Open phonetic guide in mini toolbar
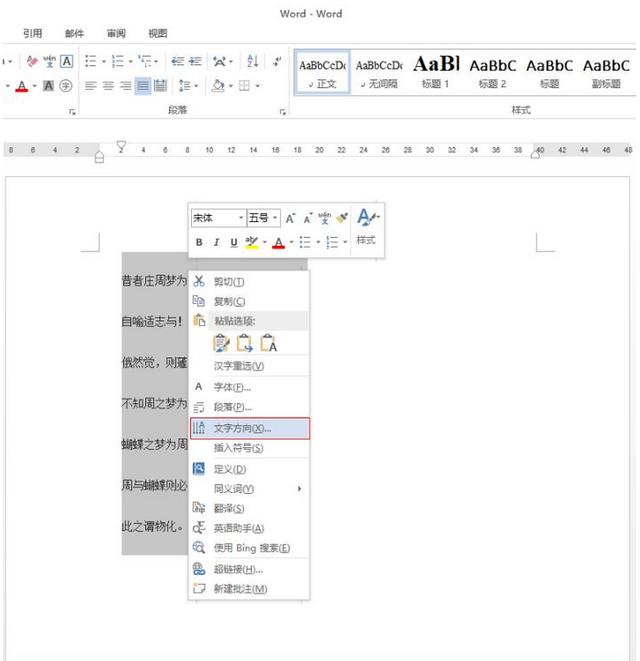The height and width of the screenshot is (661, 640). coord(324,218)
